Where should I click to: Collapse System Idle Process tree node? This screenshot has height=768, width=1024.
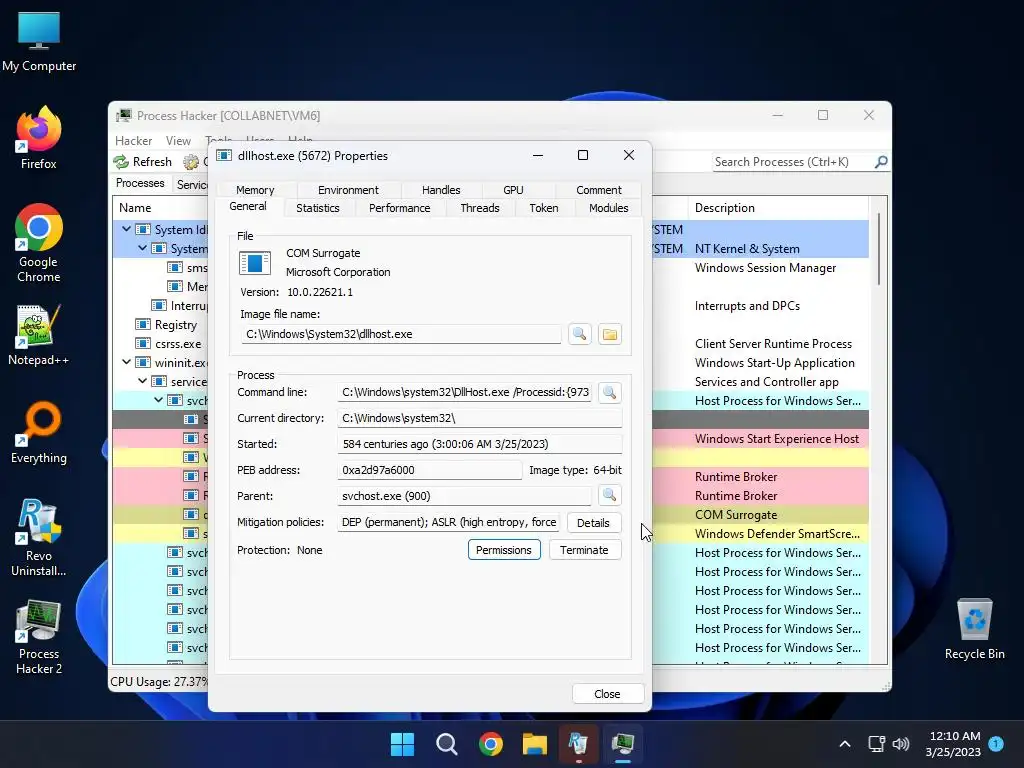coord(126,229)
